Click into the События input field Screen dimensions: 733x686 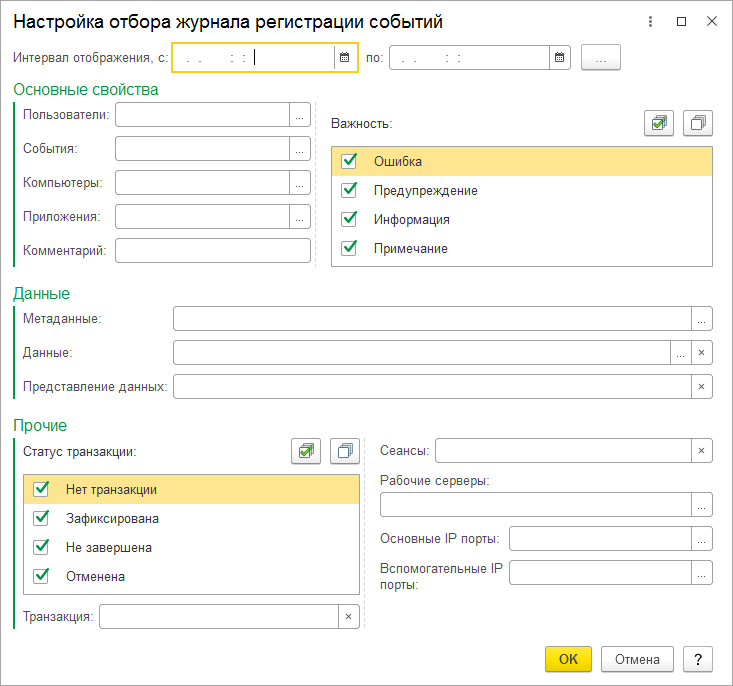click(x=202, y=149)
